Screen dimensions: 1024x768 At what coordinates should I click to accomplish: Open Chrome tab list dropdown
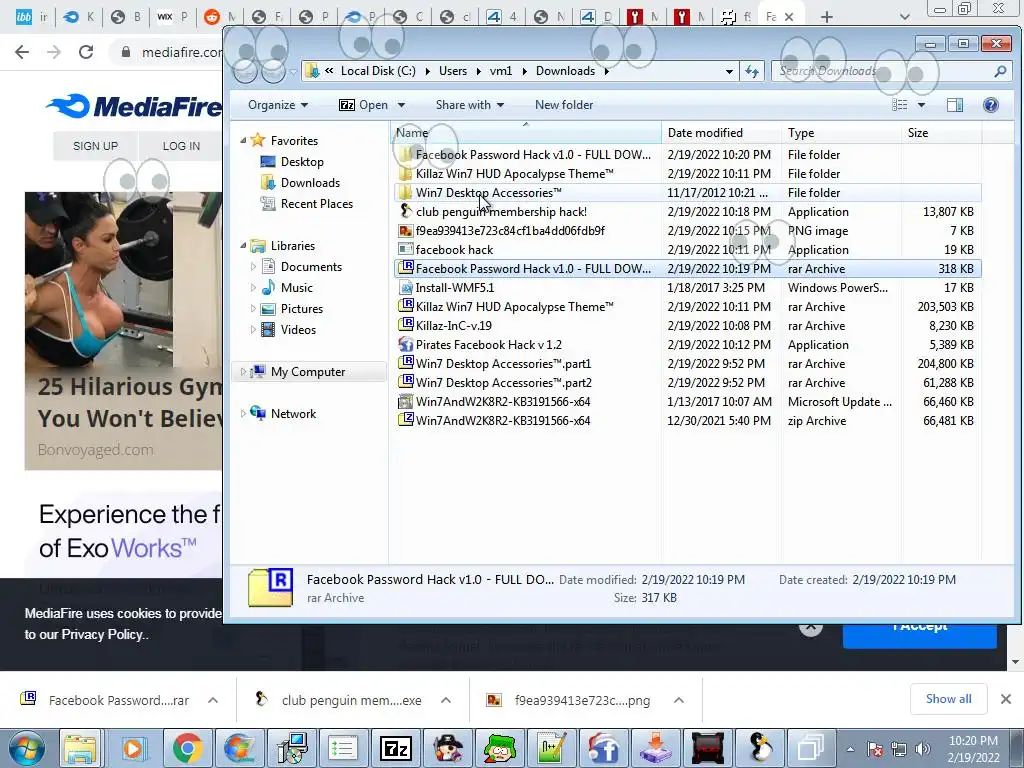click(x=904, y=17)
